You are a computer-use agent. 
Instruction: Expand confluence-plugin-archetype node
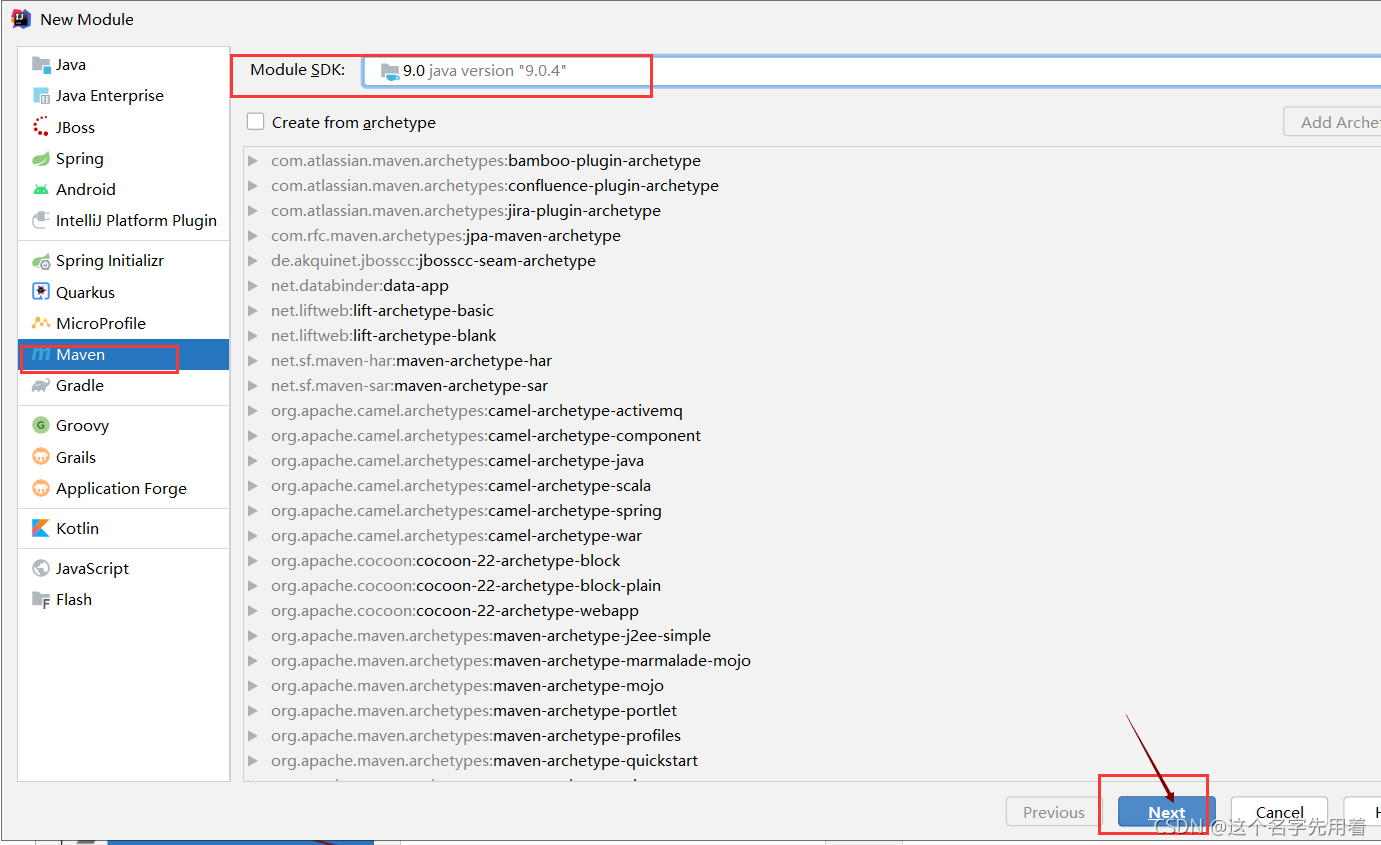pyautogui.click(x=253, y=185)
